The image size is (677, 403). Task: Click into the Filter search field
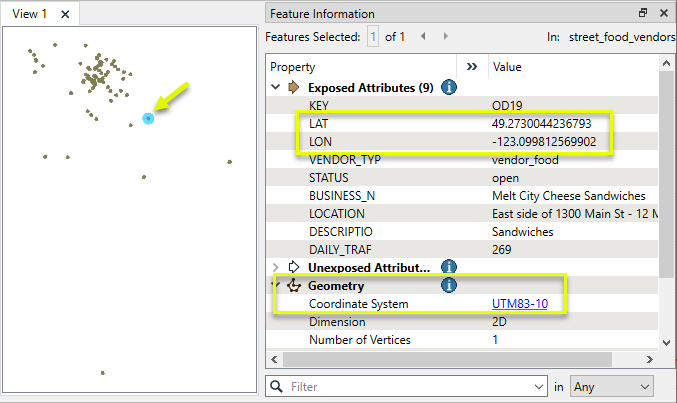click(410, 385)
